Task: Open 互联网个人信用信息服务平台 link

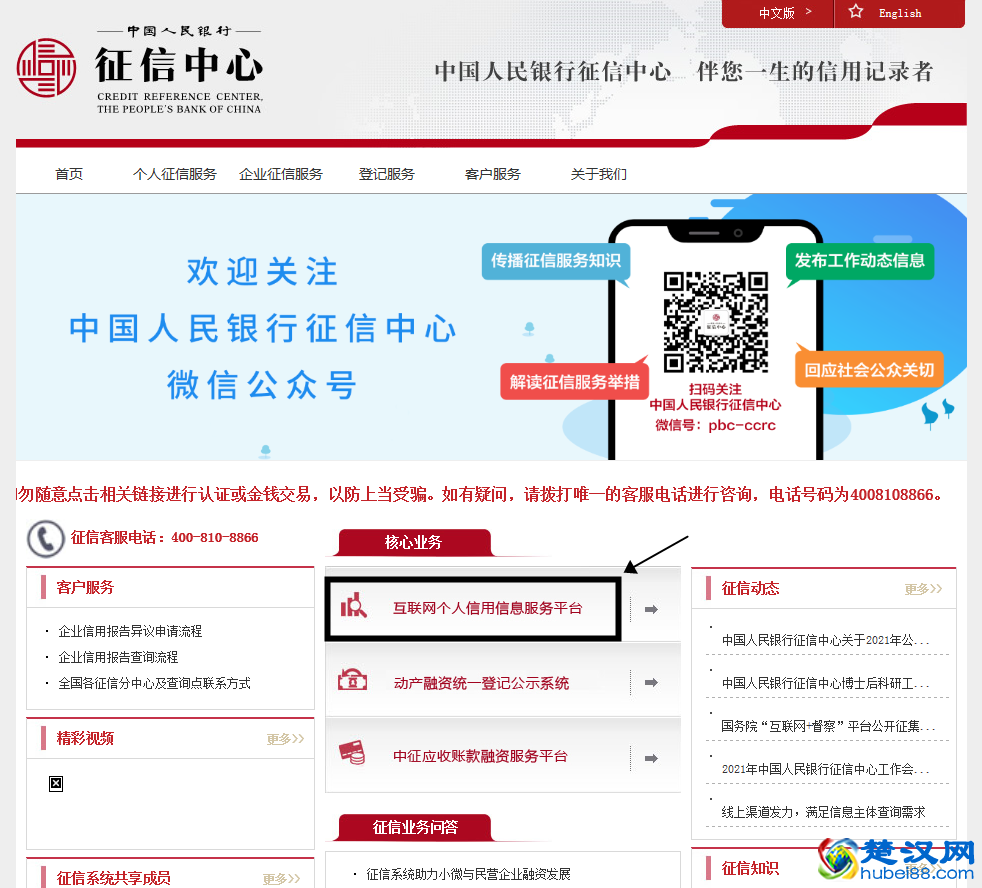Action: click(487, 608)
